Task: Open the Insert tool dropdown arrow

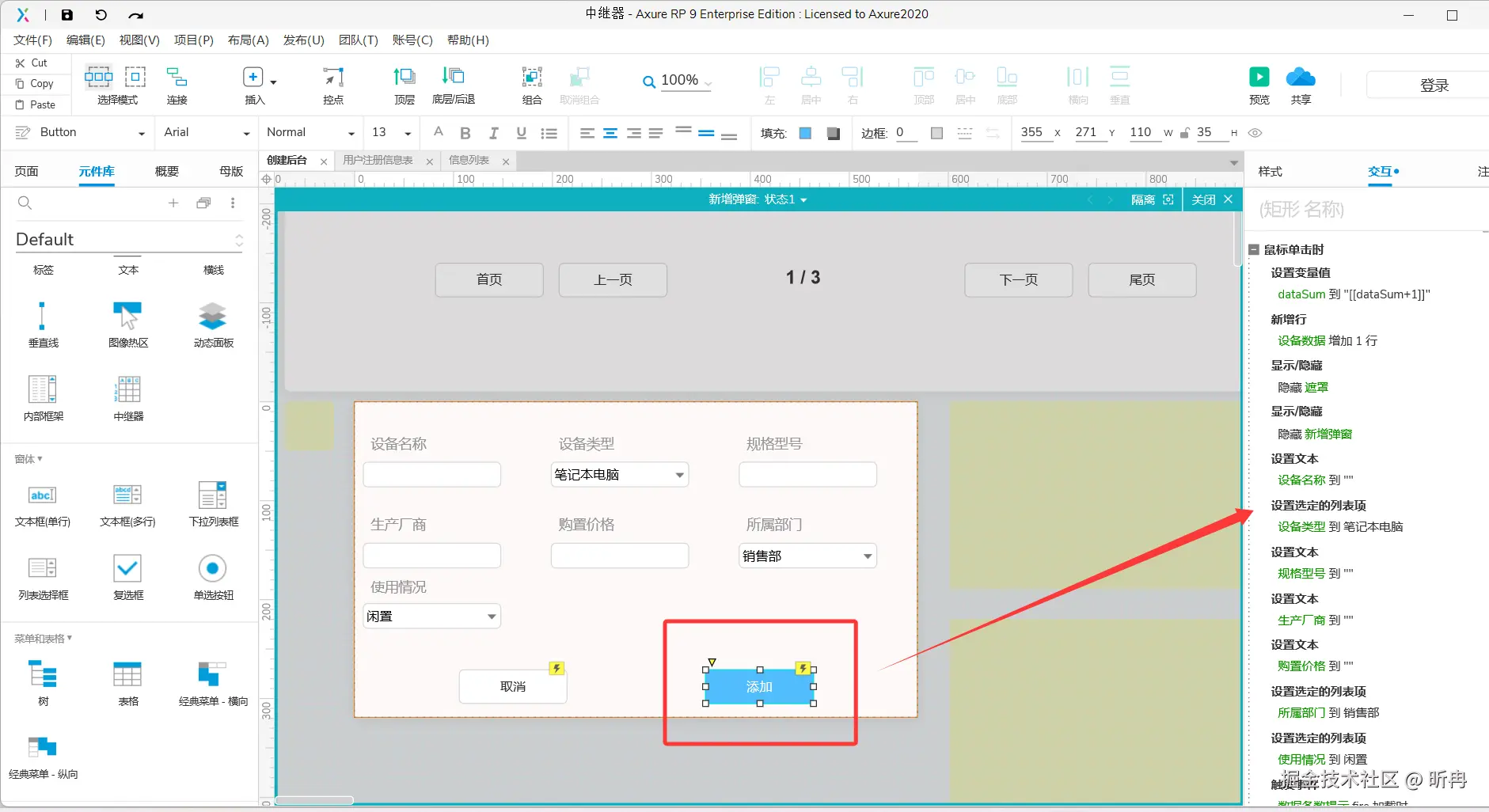Action: point(273,82)
